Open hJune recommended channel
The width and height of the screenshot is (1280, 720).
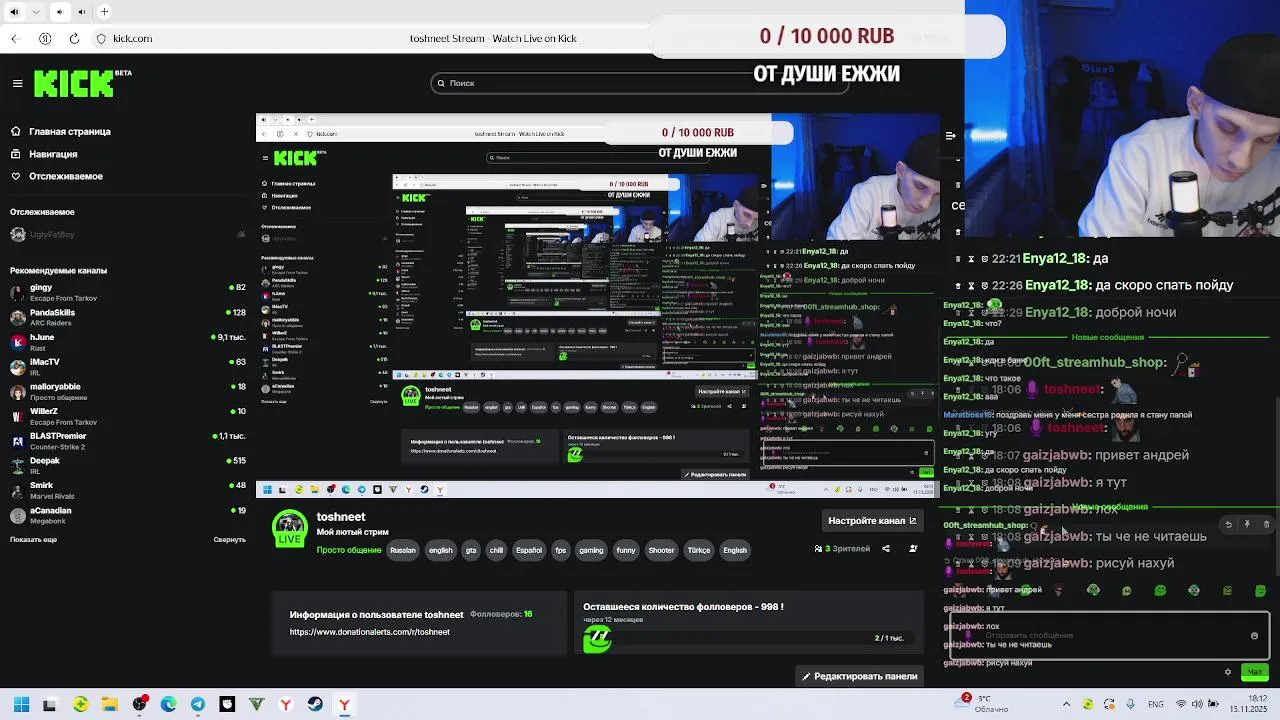coord(128,342)
